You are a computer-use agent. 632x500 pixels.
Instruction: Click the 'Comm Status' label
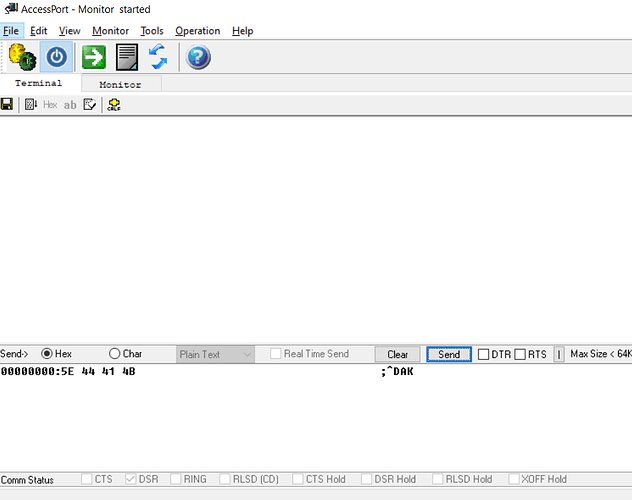coord(27,480)
